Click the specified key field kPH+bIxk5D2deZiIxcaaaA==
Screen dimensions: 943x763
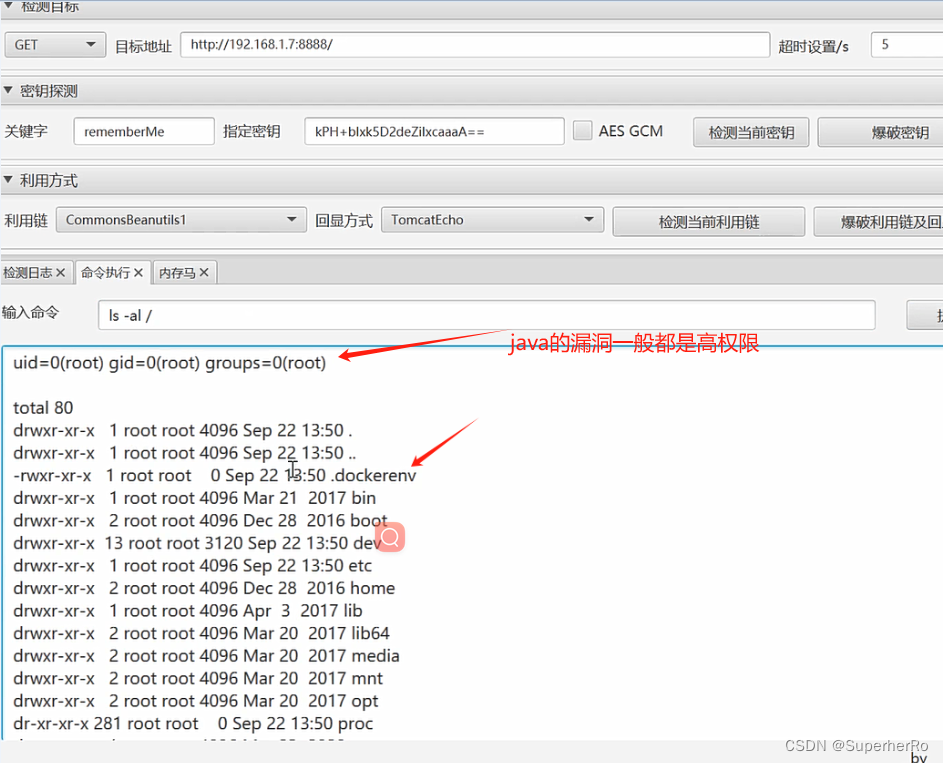[434, 131]
